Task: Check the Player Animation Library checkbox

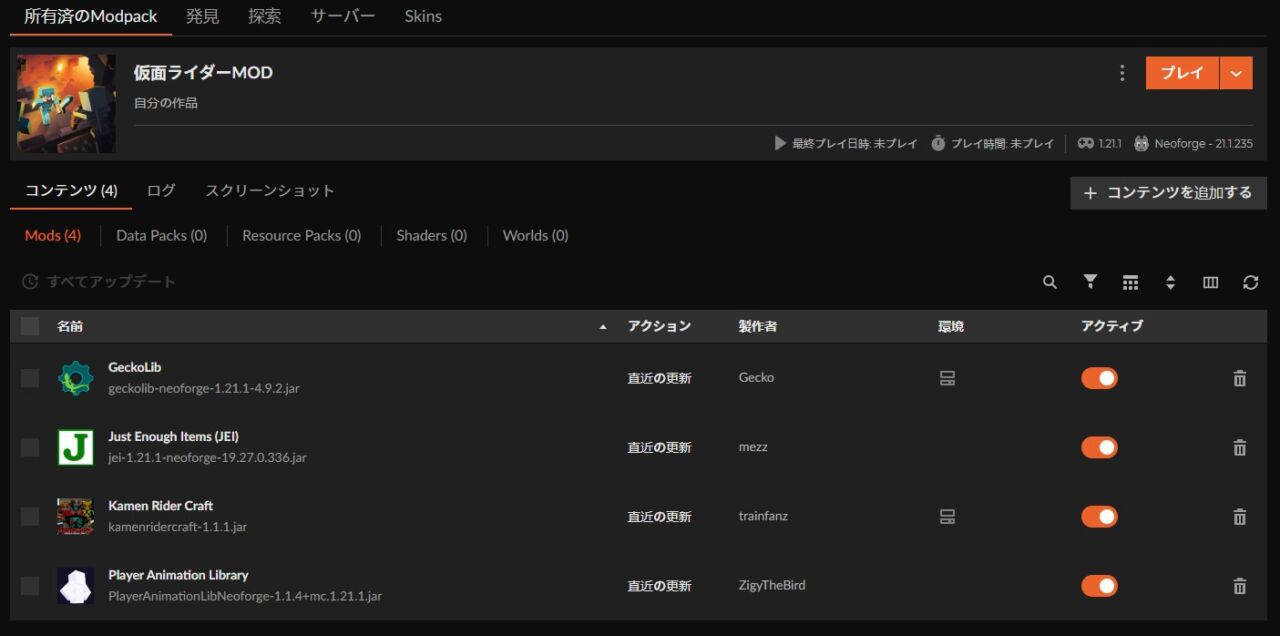Action: click(30, 586)
